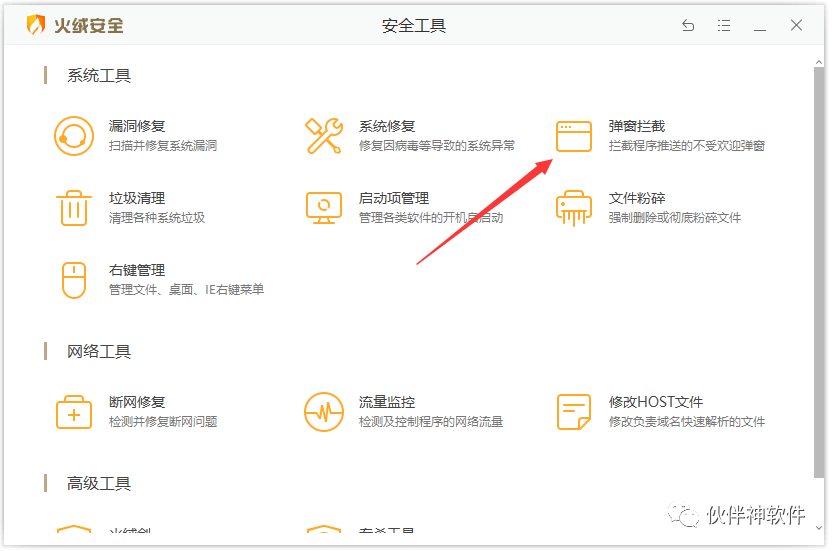Click the 断网修复 title text
The image size is (832, 551).
(137, 402)
